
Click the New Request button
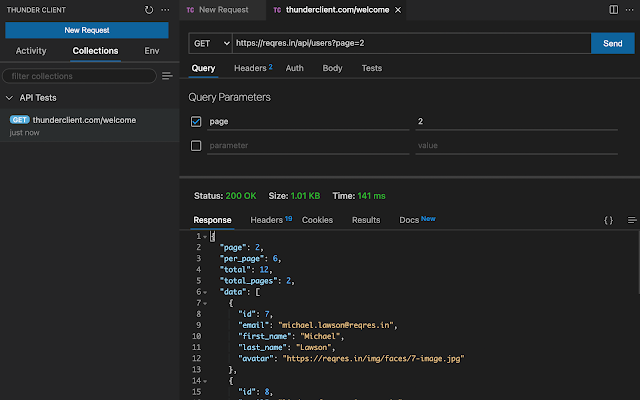point(87,30)
